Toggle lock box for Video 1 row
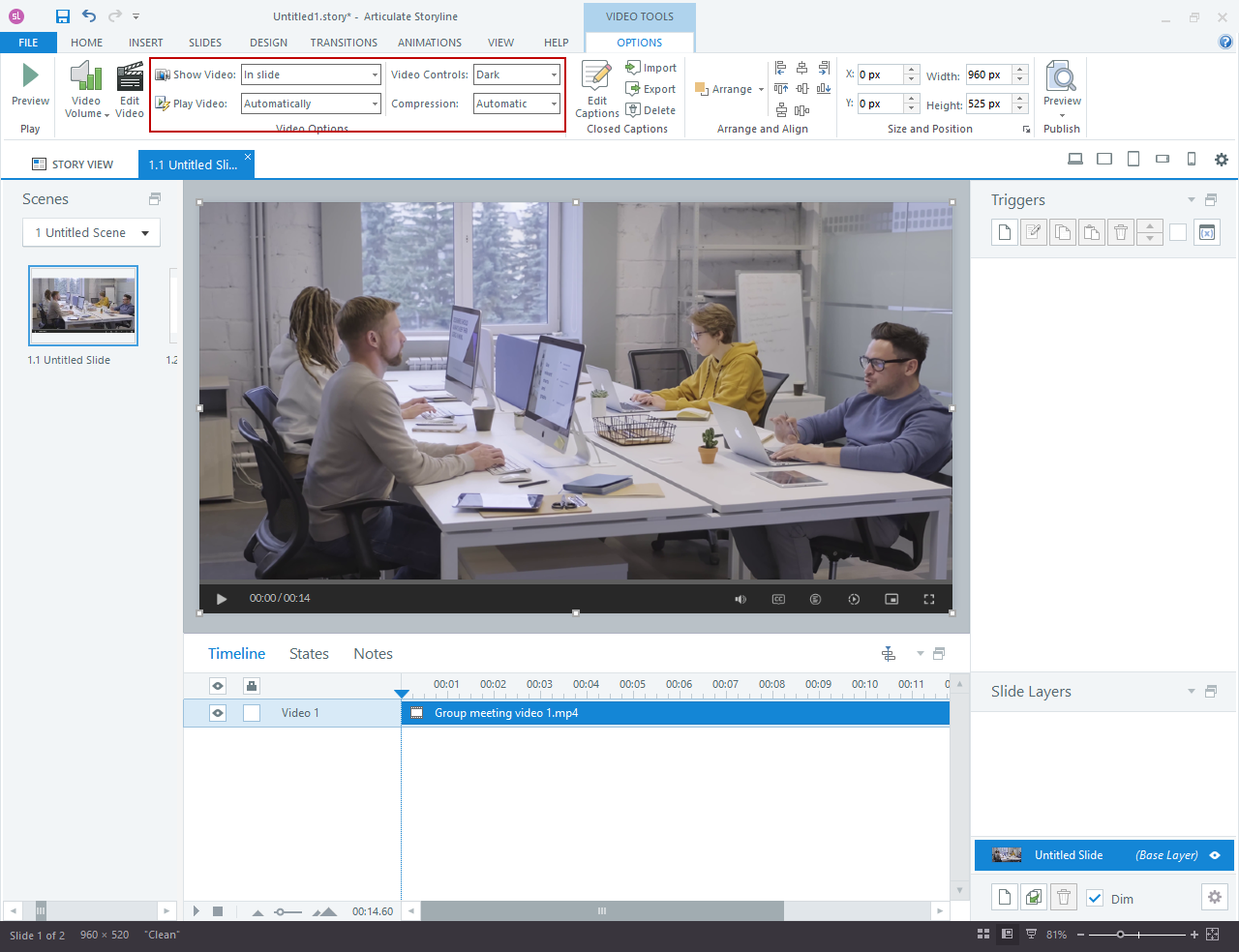Screen dimensions: 1239x952 (252, 713)
